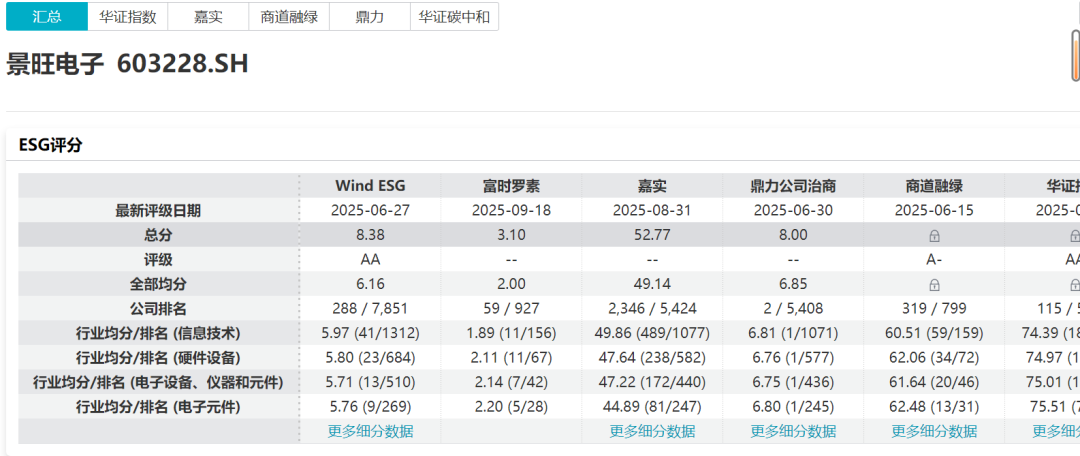This screenshot has height=456, width=1080.
Task: Click 行业均分/排名 (电子设备、仪器和元件) row label
Action: [x=158, y=382]
